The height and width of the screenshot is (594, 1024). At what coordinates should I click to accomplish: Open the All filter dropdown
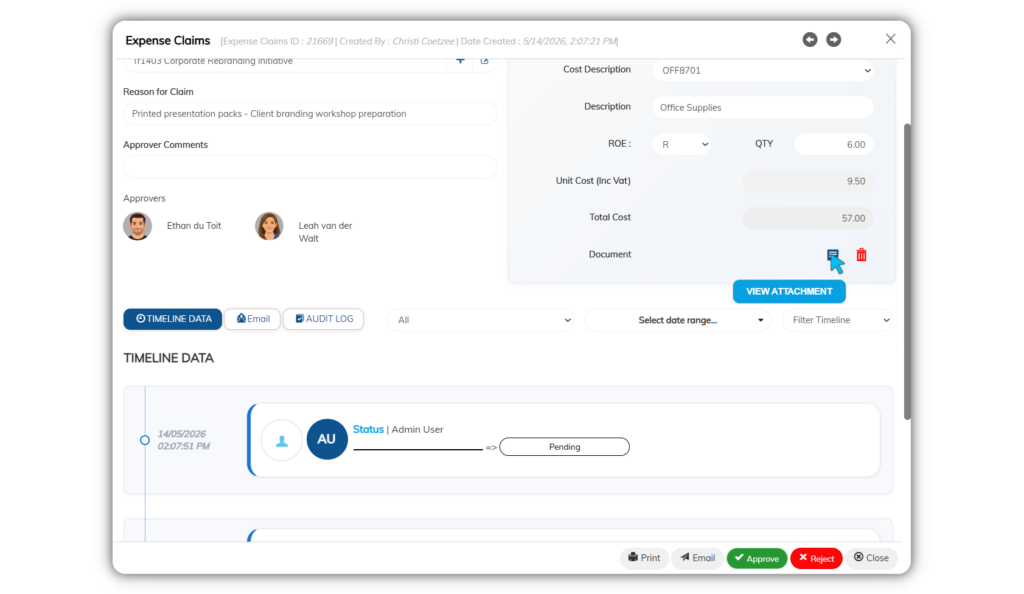click(x=481, y=320)
